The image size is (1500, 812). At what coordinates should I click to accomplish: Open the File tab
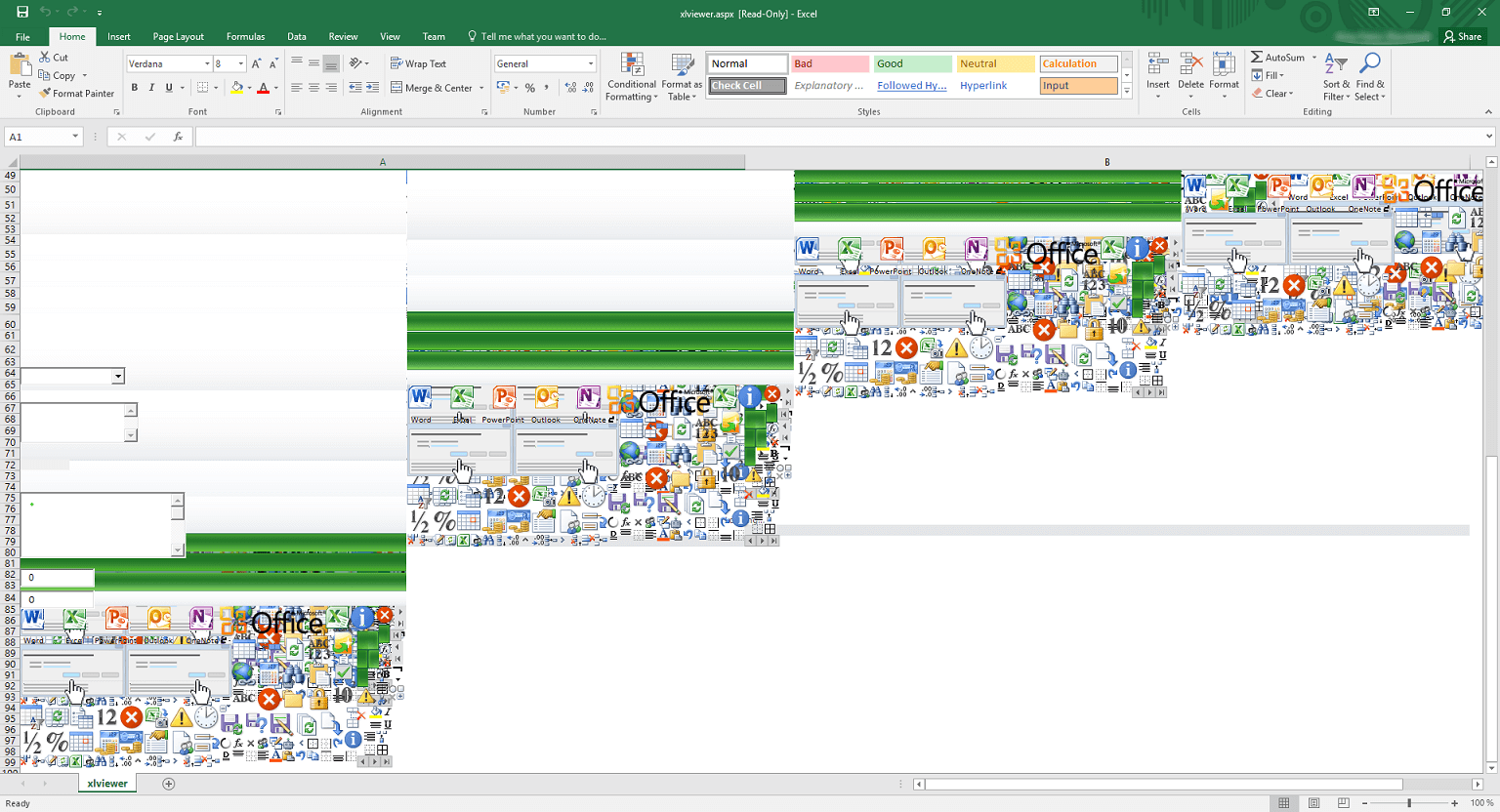pyautogui.click(x=22, y=37)
